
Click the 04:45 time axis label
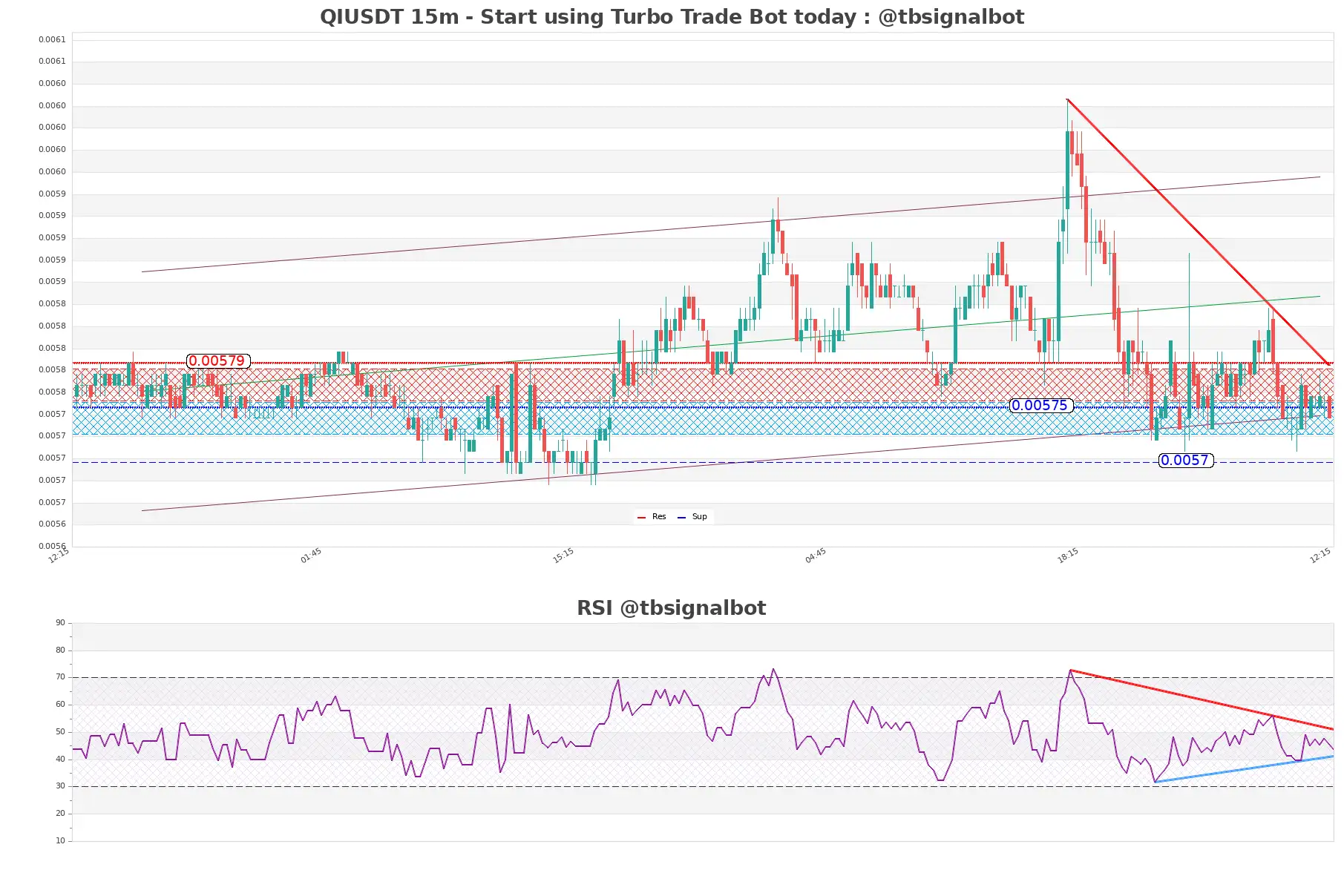click(x=816, y=556)
